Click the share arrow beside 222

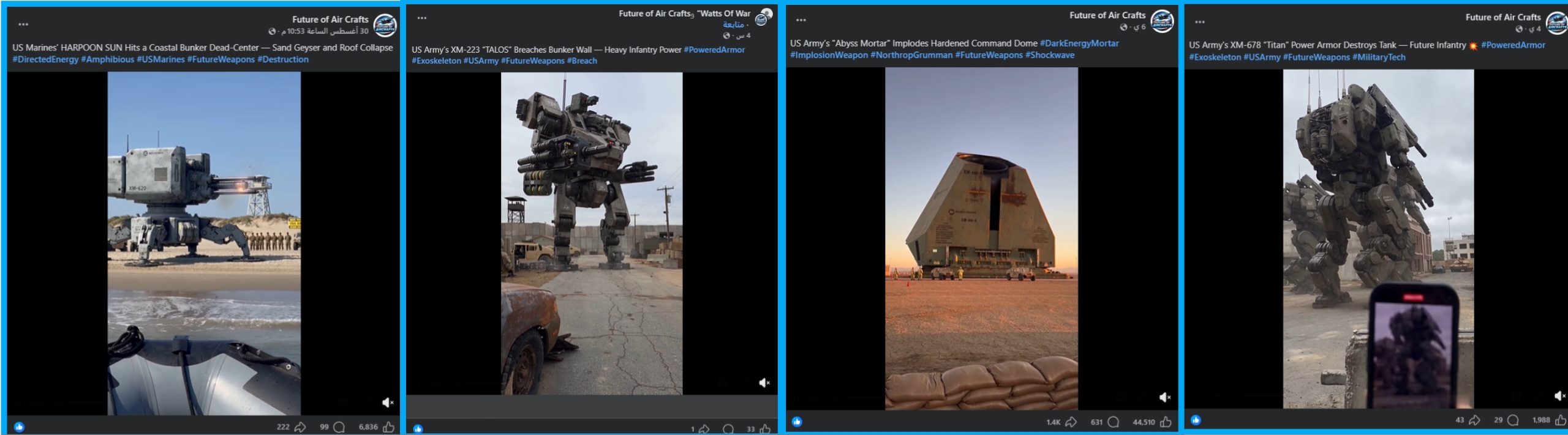point(300,427)
